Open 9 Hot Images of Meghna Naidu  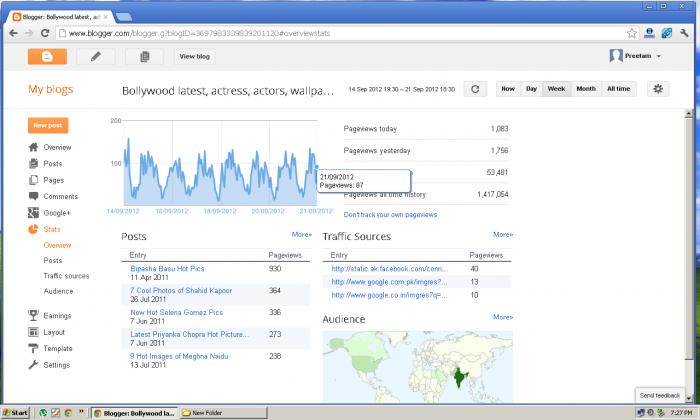179,356
